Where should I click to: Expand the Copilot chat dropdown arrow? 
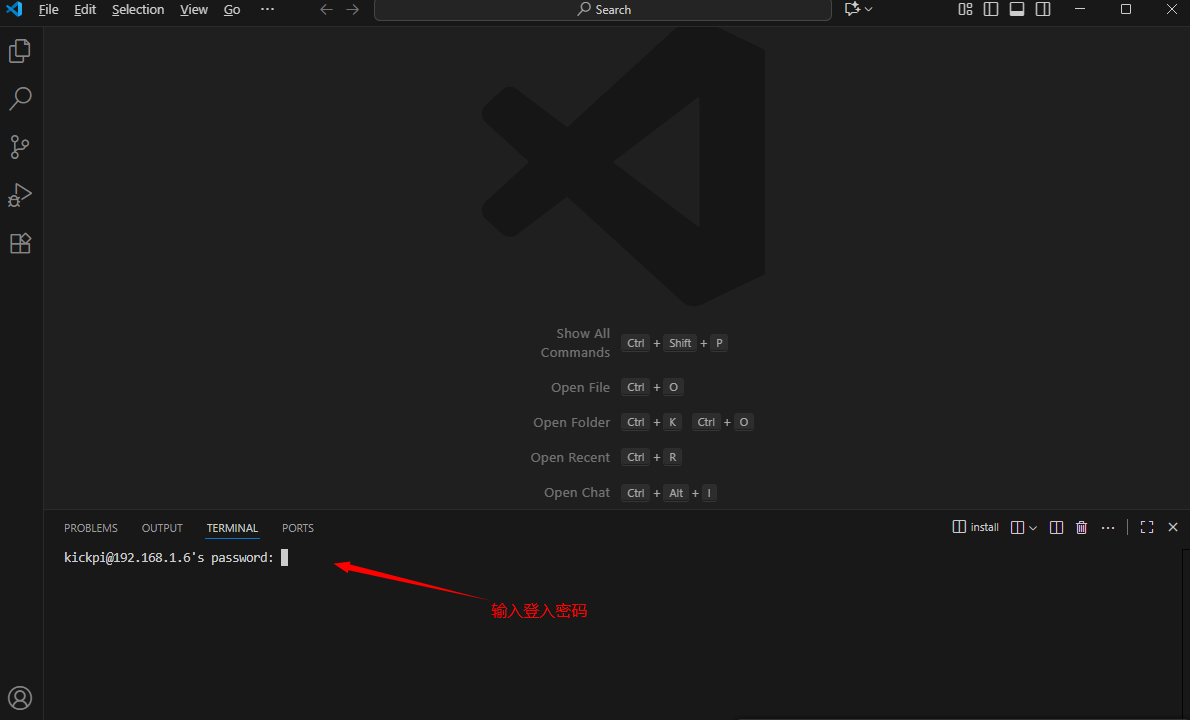click(x=869, y=9)
